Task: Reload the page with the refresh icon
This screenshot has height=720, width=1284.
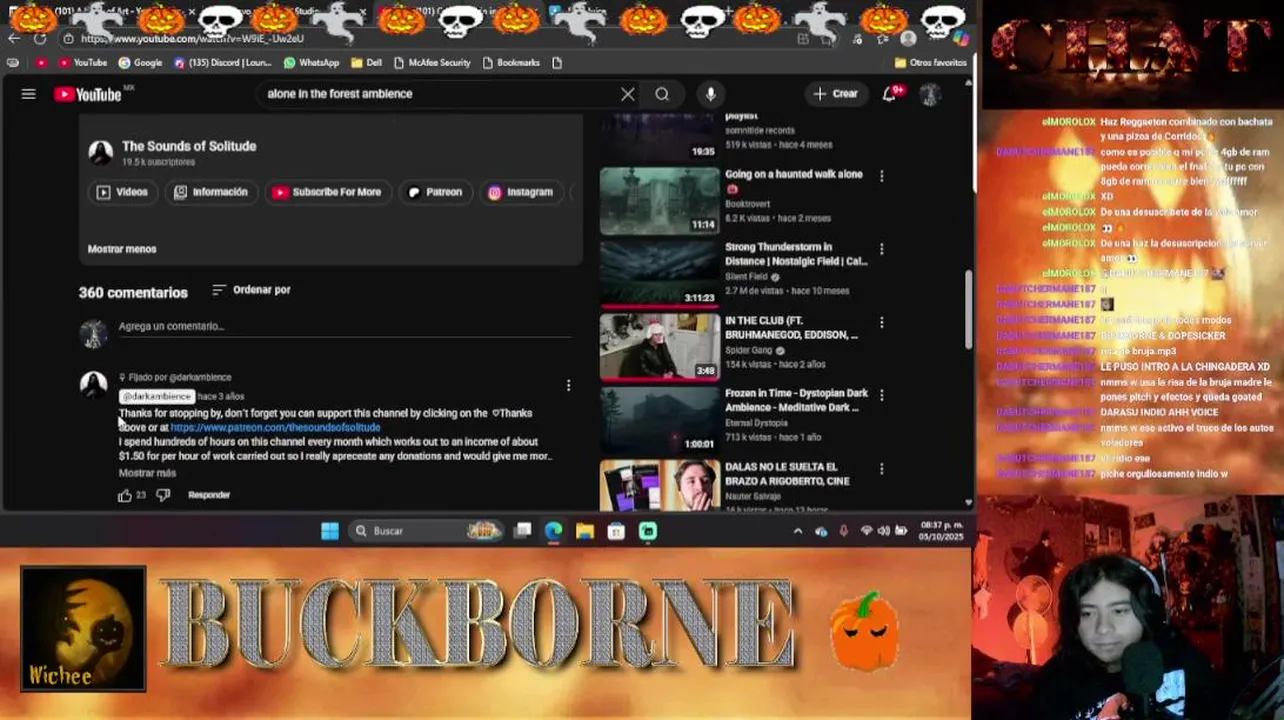Action: [x=40, y=39]
